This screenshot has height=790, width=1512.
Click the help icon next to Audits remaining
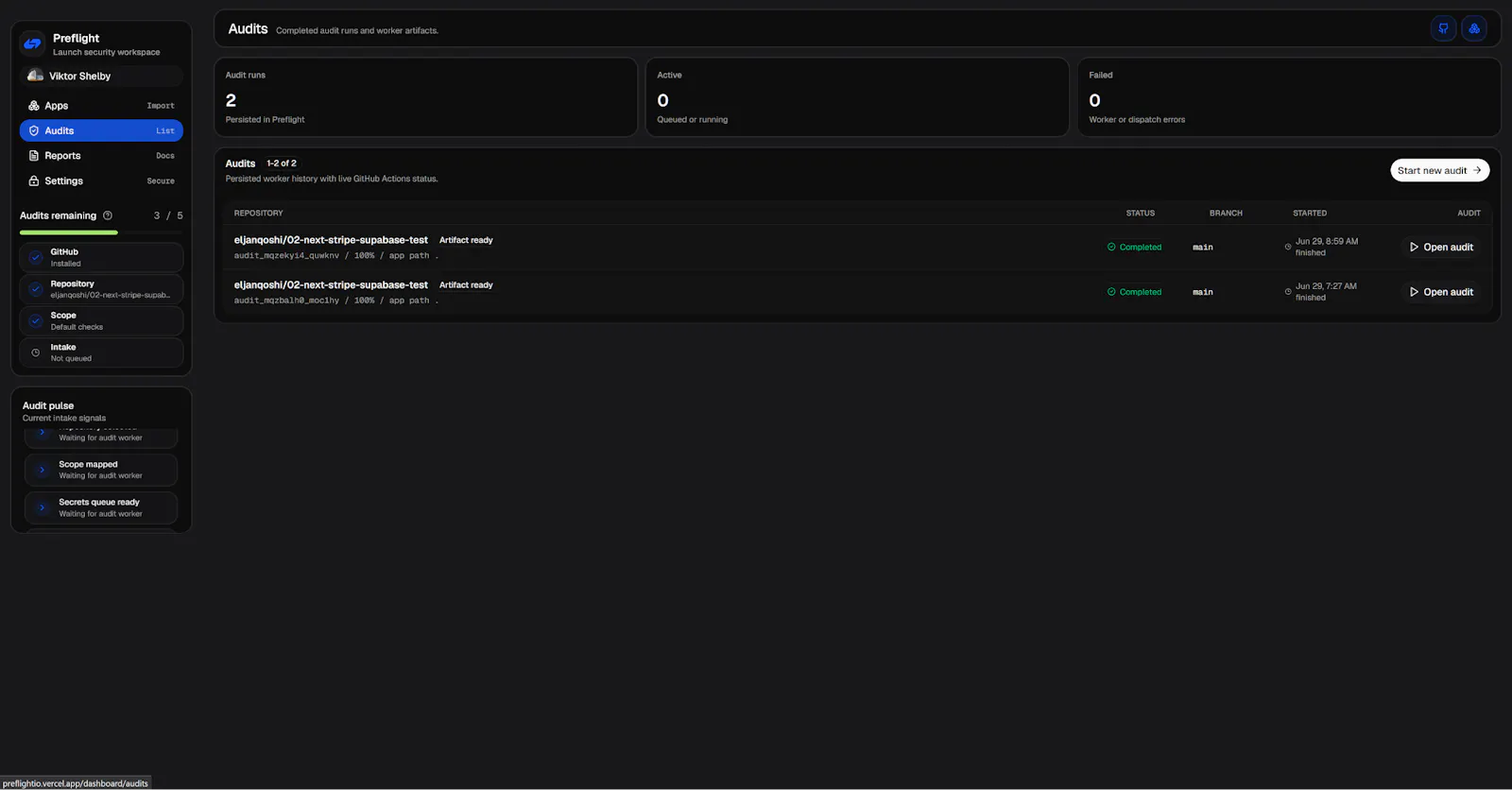tap(108, 215)
